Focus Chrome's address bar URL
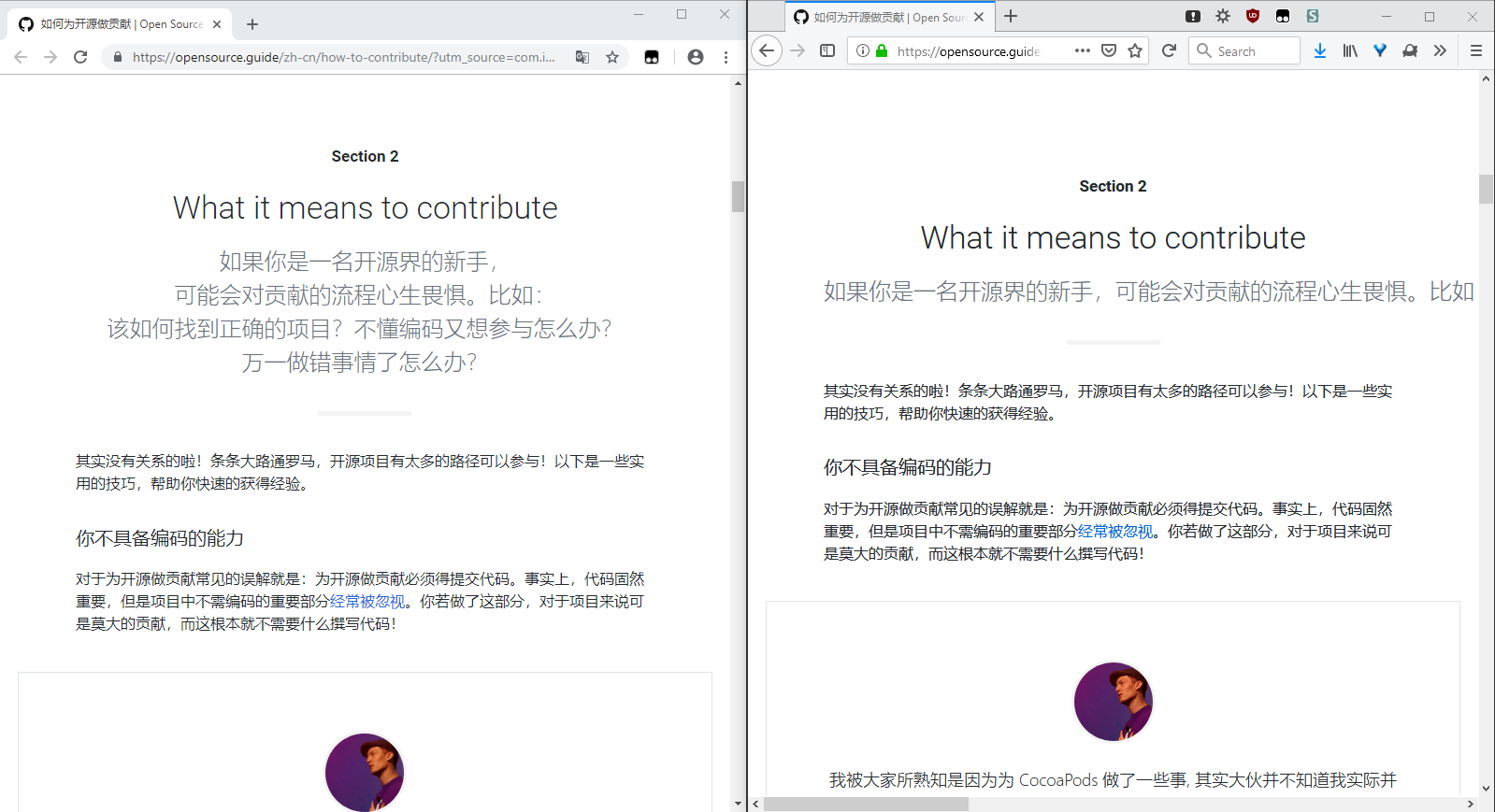This screenshot has height=812, width=1495. tap(343, 57)
